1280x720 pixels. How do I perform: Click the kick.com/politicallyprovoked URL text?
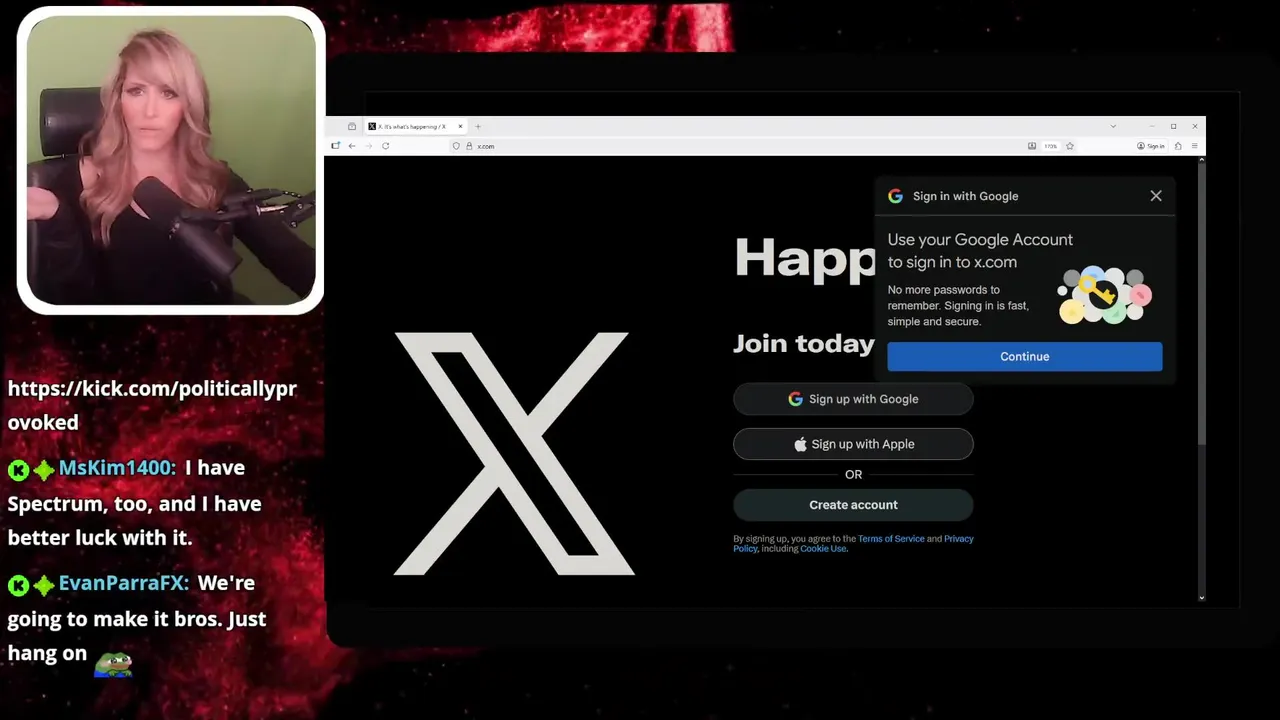[x=152, y=405]
